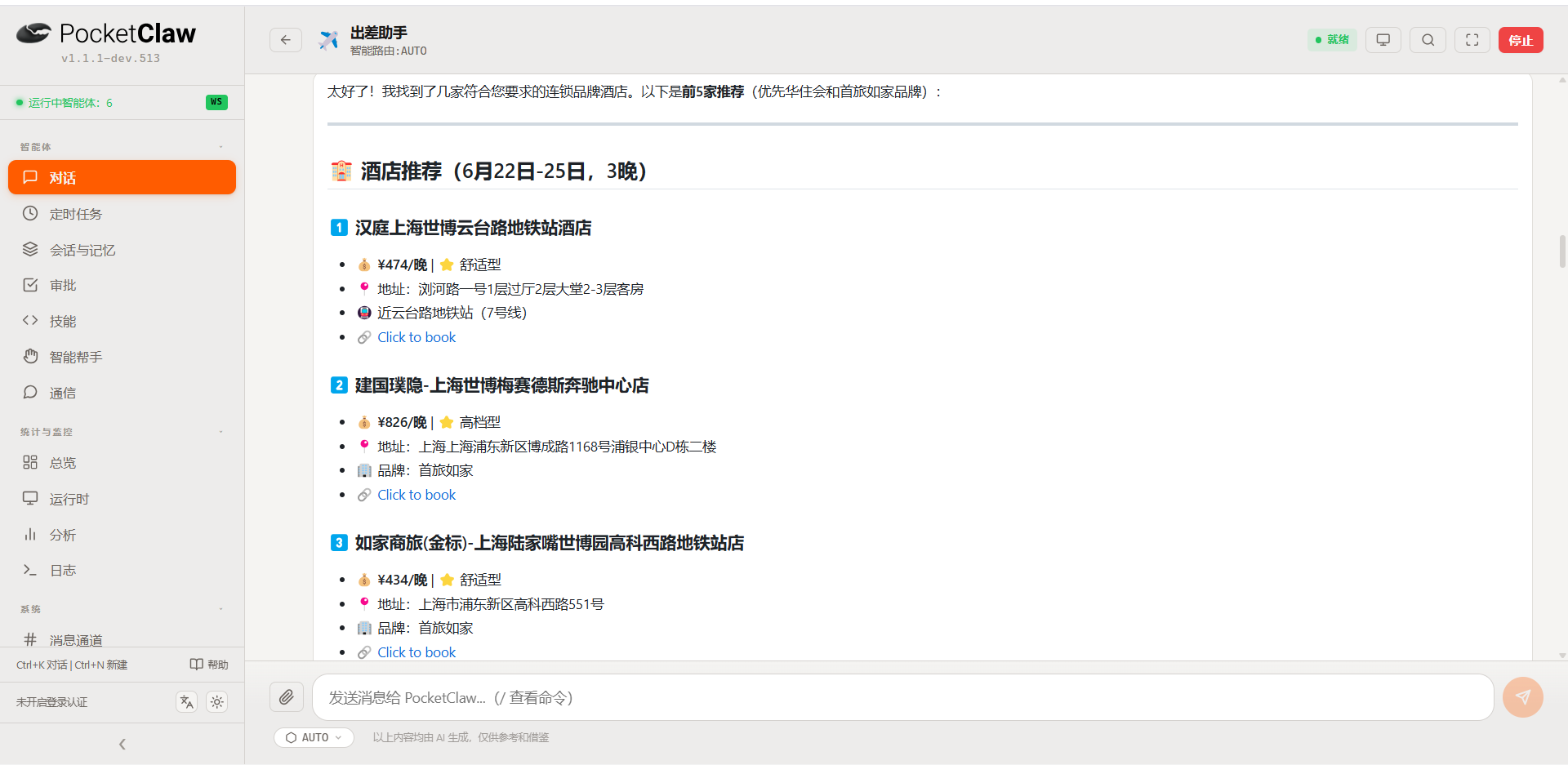This screenshot has width=1568, height=765.
Task: Click version label v1.1.1-dev.513
Action: (110, 58)
